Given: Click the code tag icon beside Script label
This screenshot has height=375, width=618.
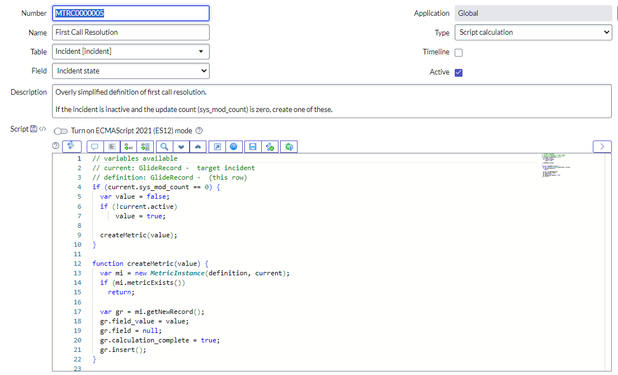Looking at the screenshot, I should click(42, 129).
